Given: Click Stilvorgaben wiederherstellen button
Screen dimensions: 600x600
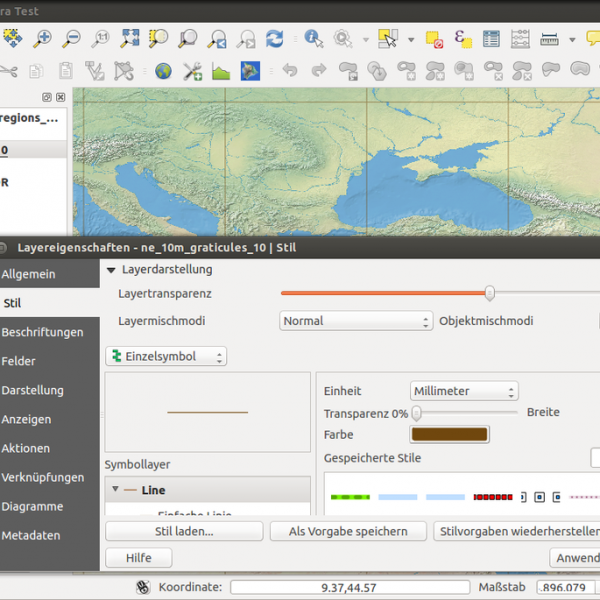Looking at the screenshot, I should (517, 532).
